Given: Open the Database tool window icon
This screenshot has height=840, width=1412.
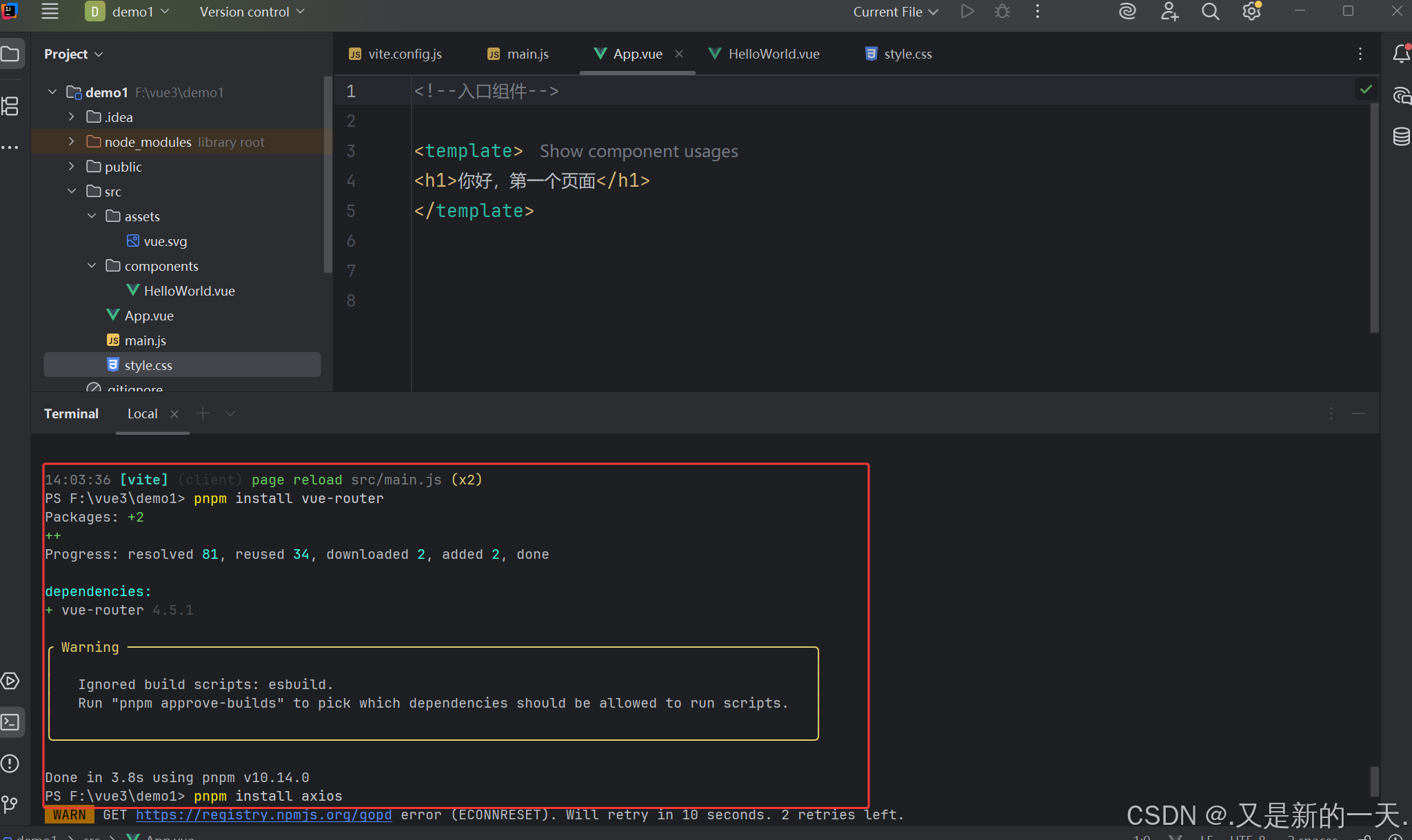Looking at the screenshot, I should tap(1402, 136).
